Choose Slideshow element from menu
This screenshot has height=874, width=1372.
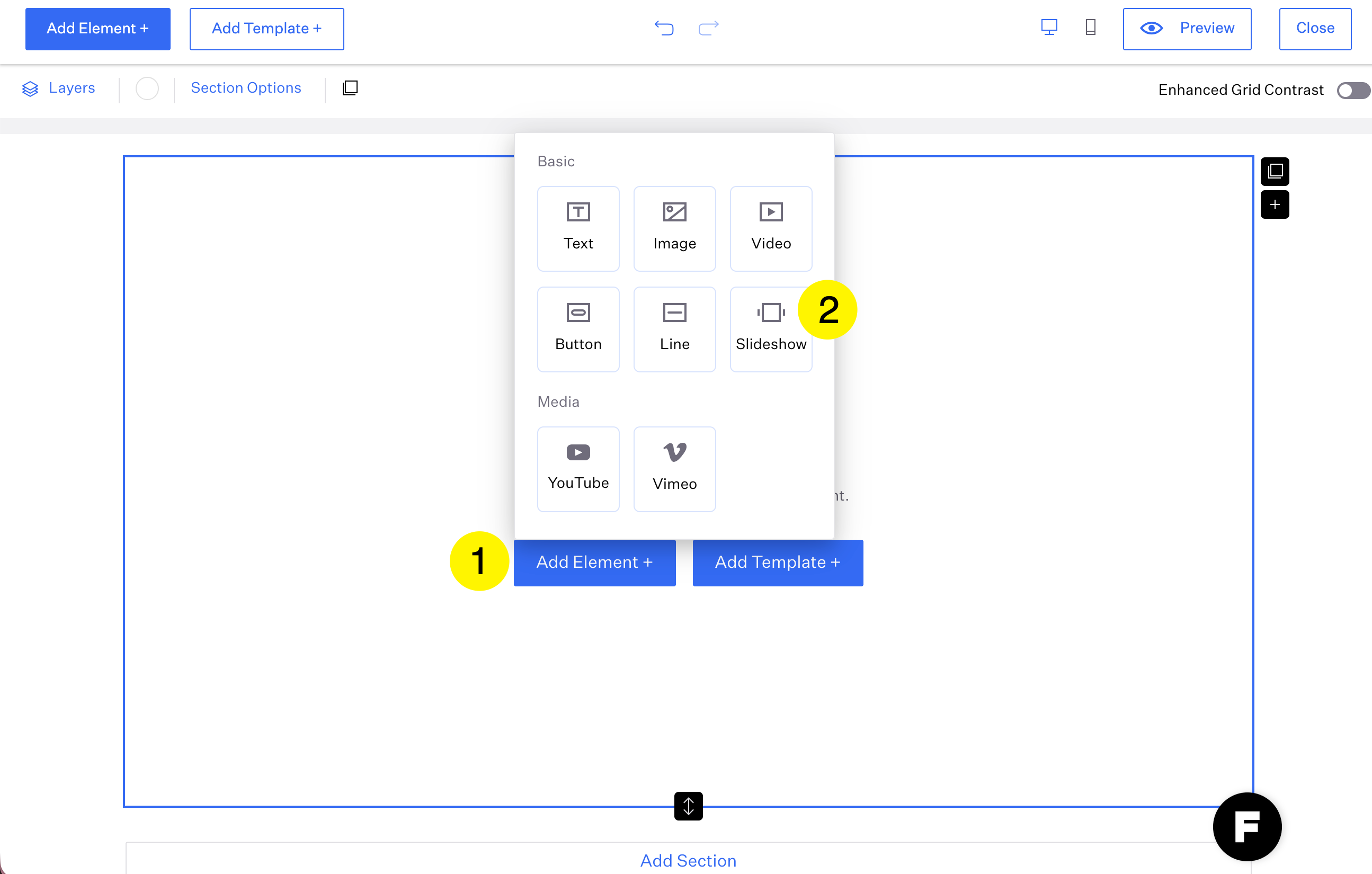[770, 329]
